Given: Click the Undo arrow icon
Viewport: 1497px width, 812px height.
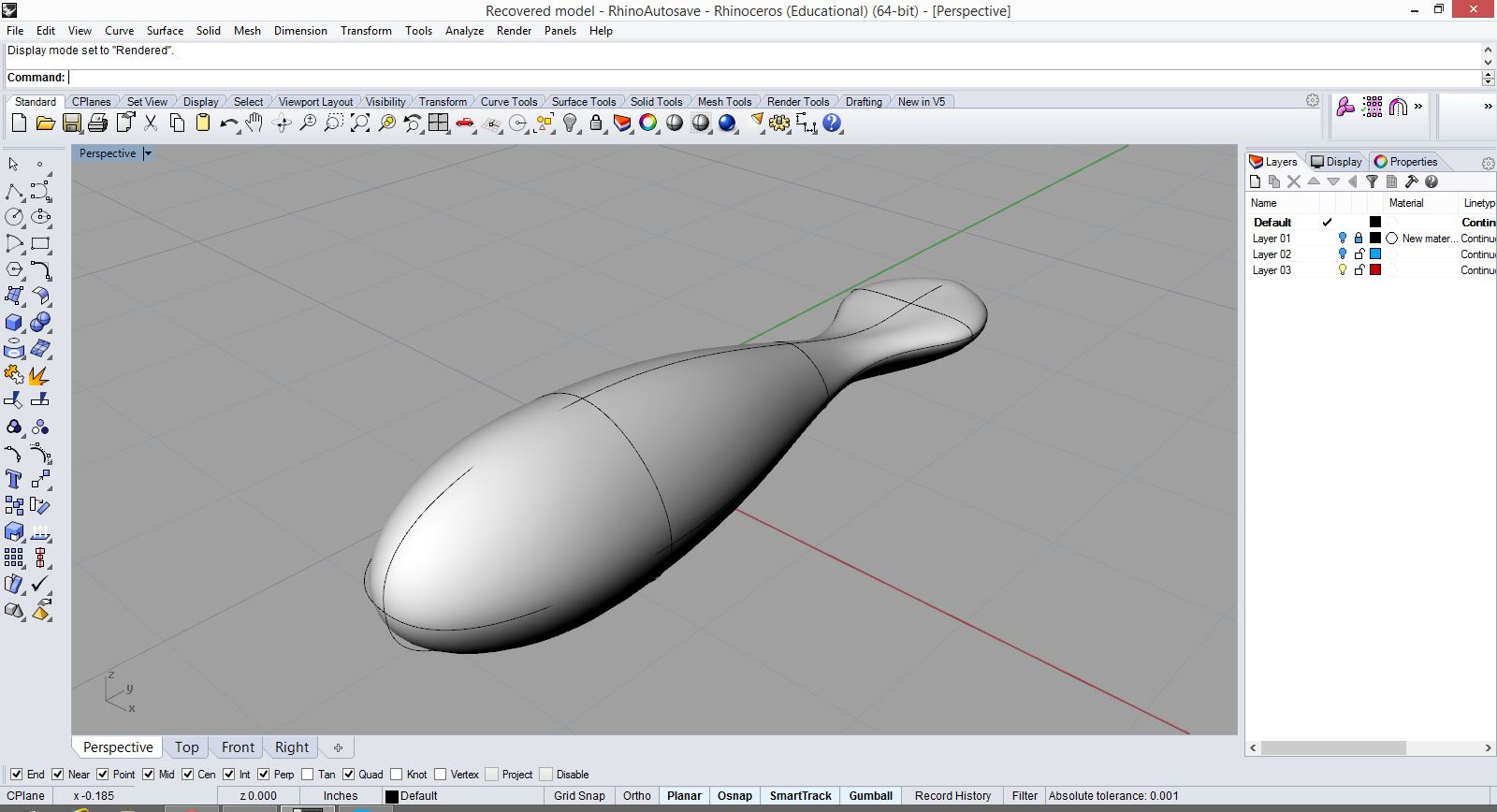Looking at the screenshot, I should 228,123.
